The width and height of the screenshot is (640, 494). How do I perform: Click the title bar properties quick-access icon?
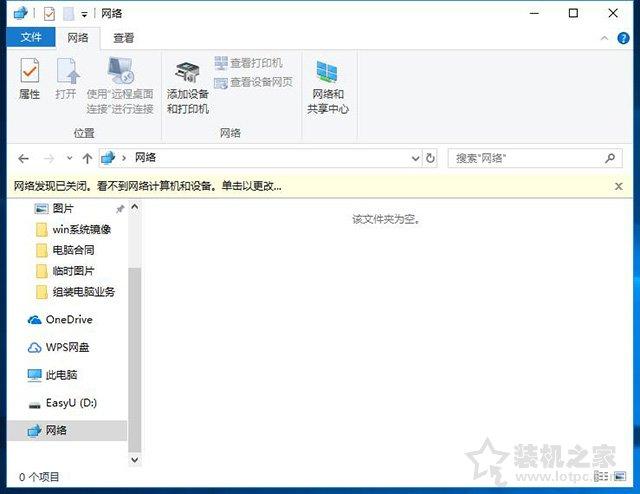point(49,13)
